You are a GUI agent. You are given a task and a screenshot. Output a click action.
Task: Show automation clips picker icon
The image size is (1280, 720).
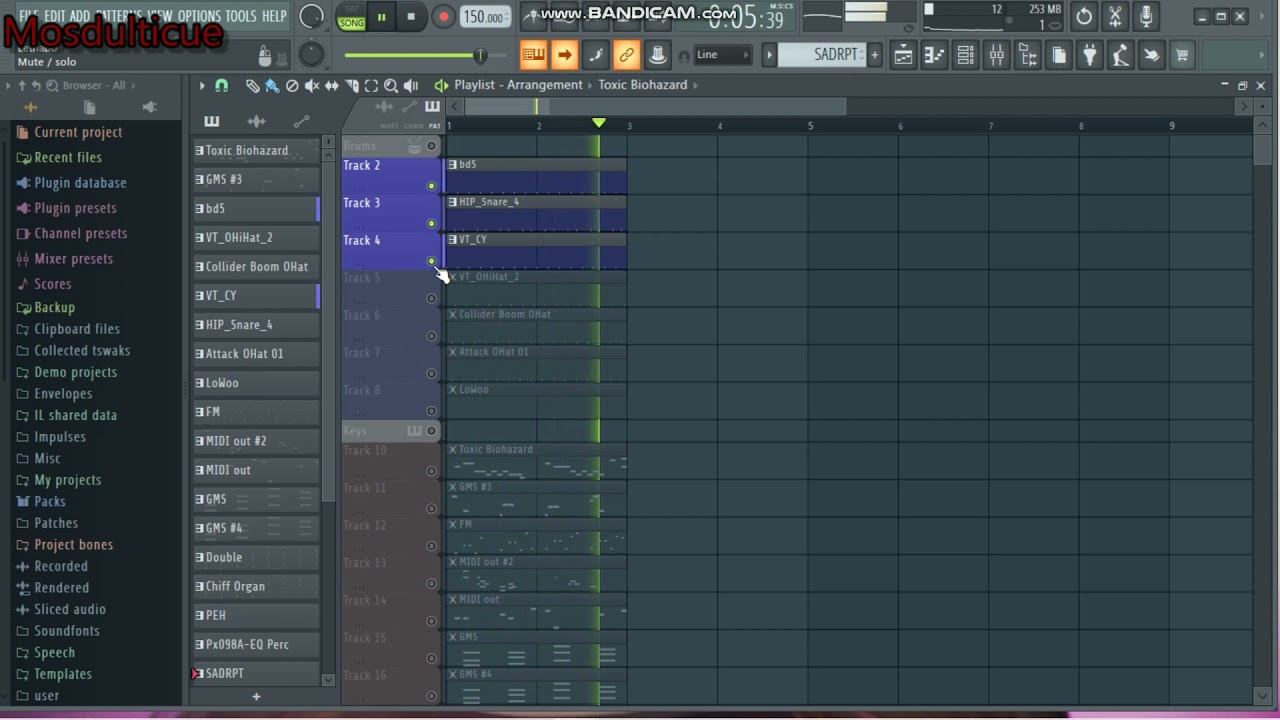coord(301,121)
